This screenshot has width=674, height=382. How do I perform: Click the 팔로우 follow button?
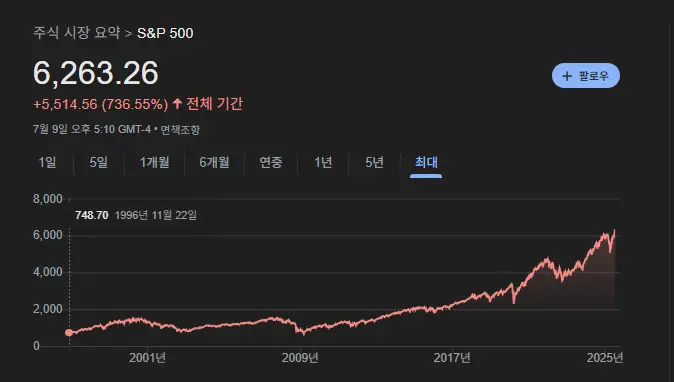click(585, 76)
